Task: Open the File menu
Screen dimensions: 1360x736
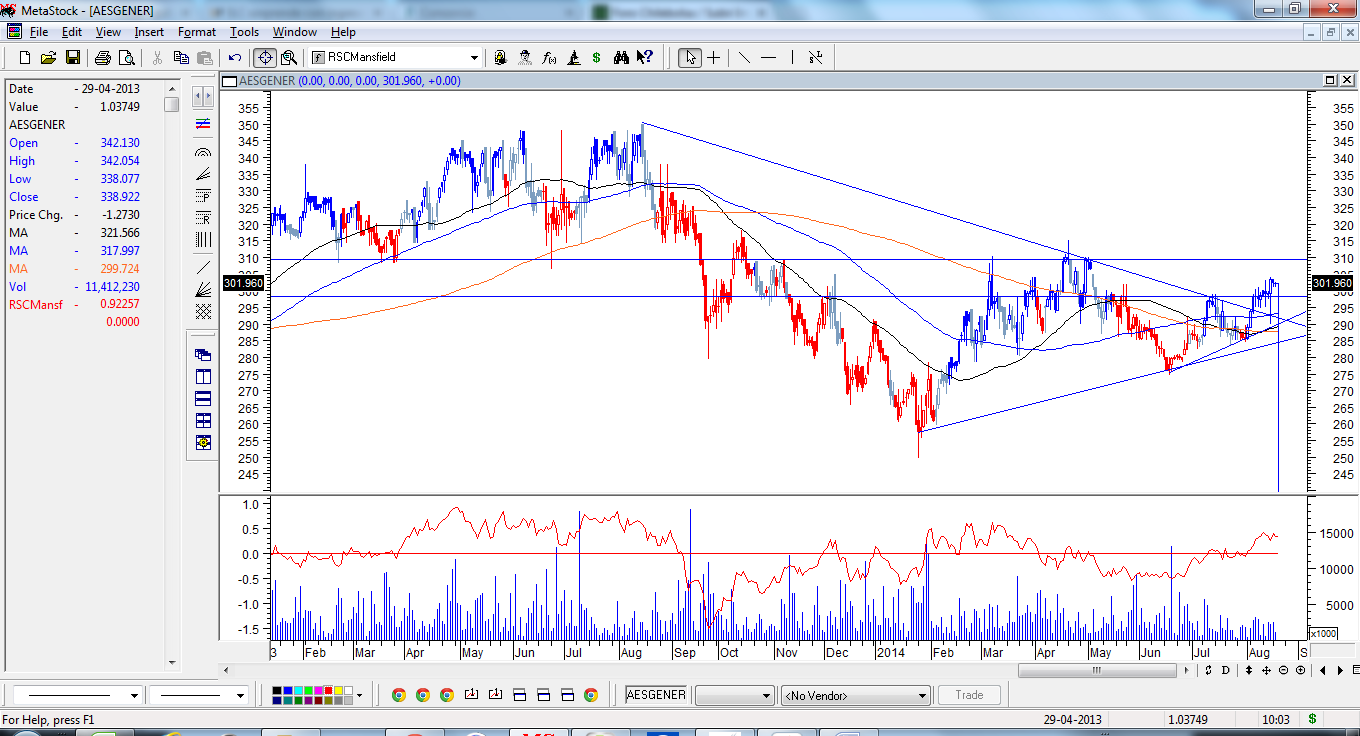Action: point(39,32)
